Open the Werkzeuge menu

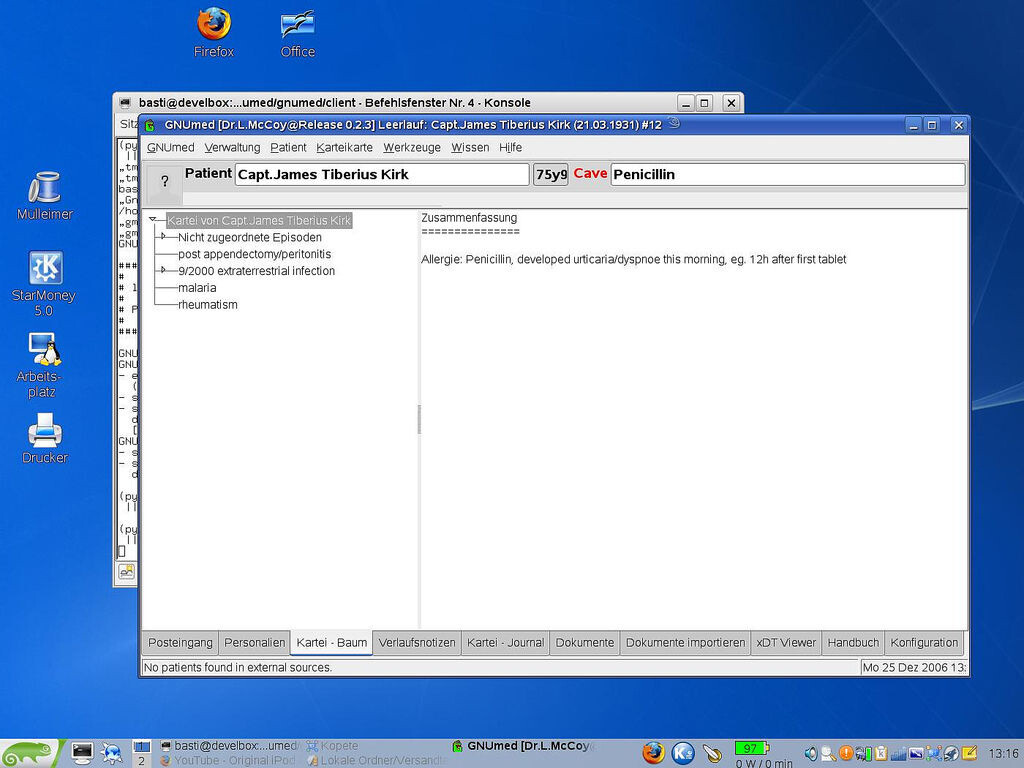(x=412, y=148)
